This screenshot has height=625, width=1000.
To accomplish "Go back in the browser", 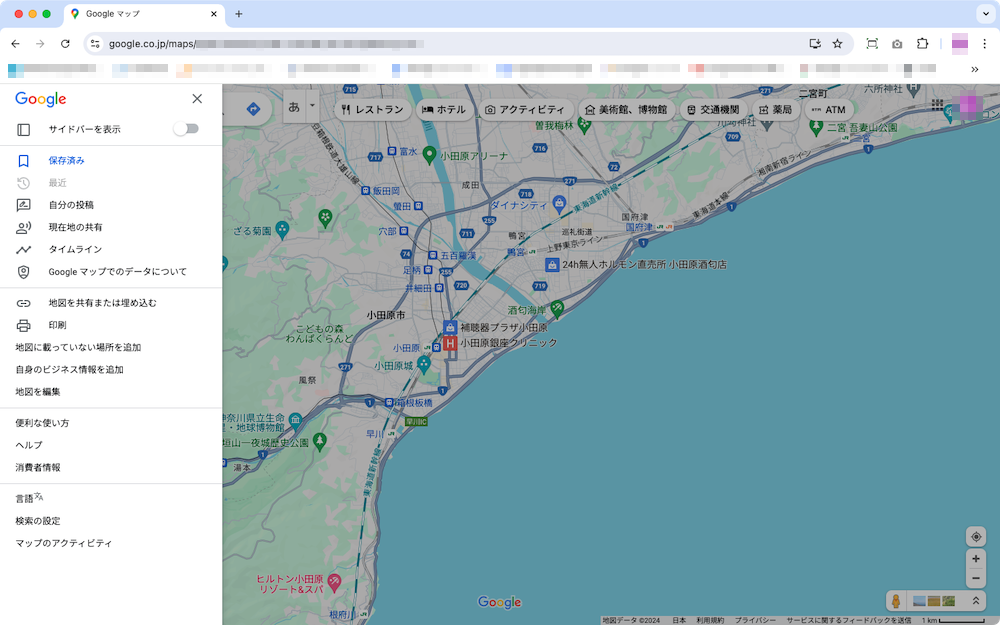I will click(x=15, y=43).
